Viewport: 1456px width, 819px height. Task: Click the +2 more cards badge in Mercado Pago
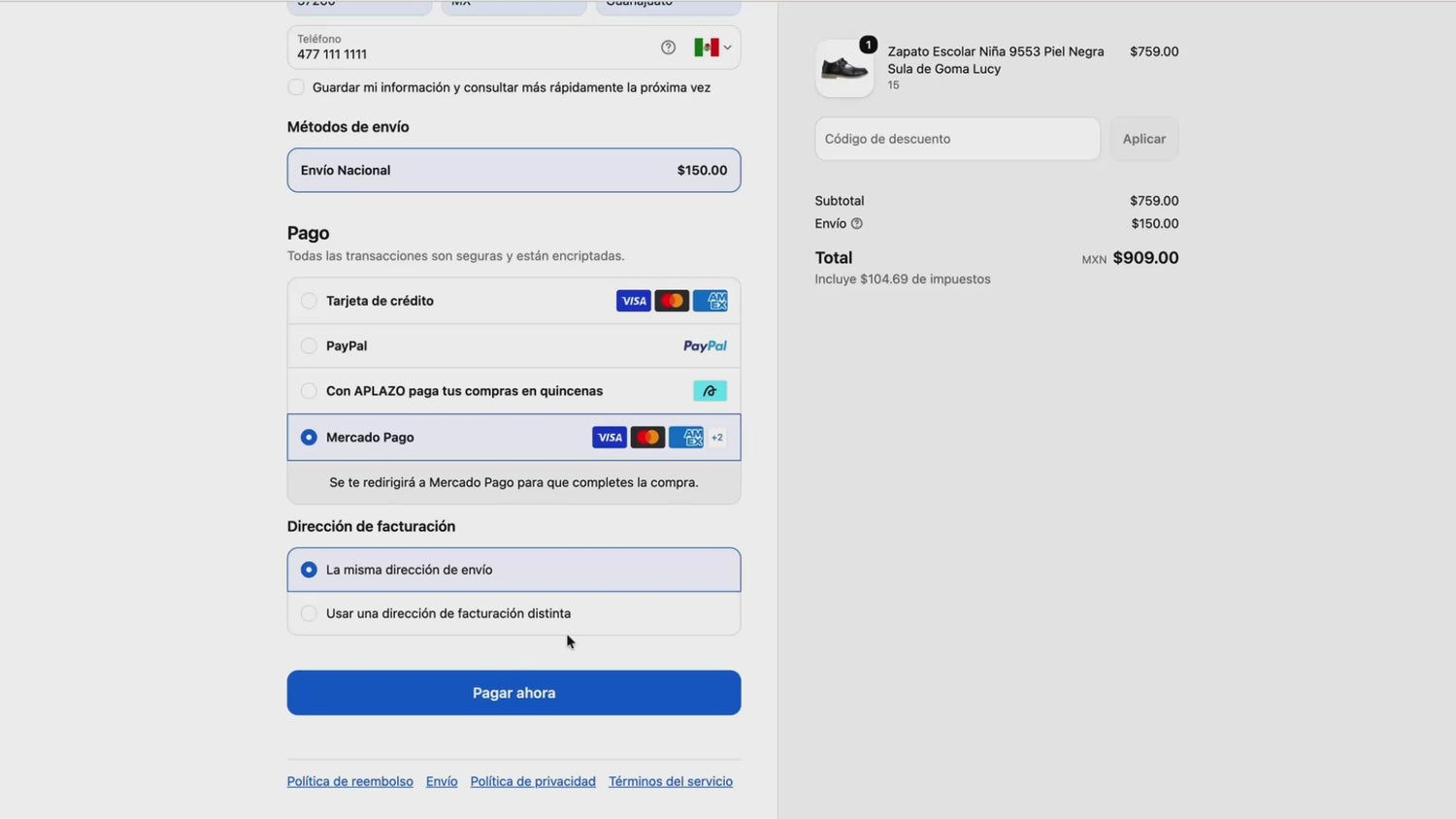point(717,438)
